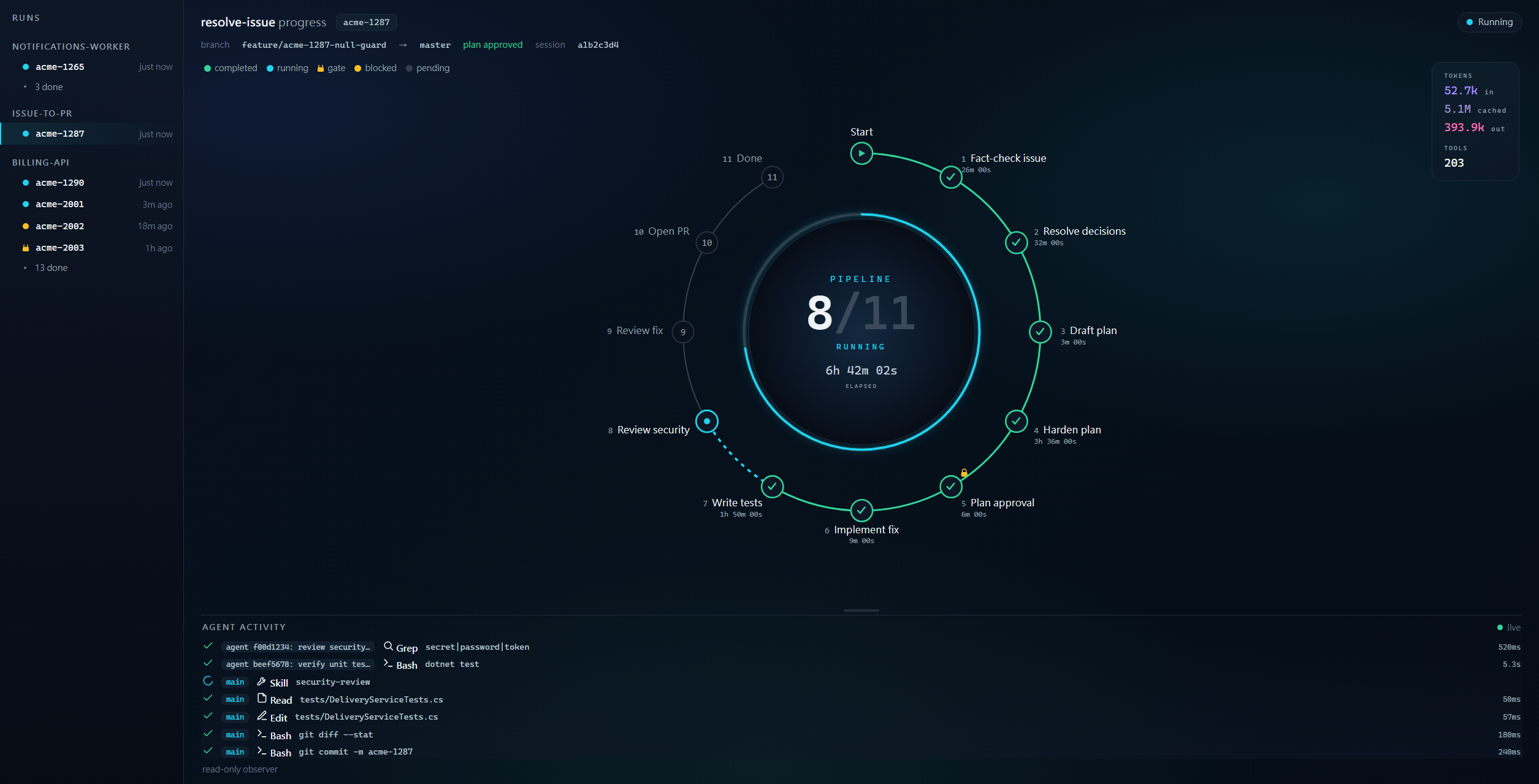Click 'git commit -m acme-1287' command text
The height and width of the screenshot is (784, 1539).
pos(356,752)
